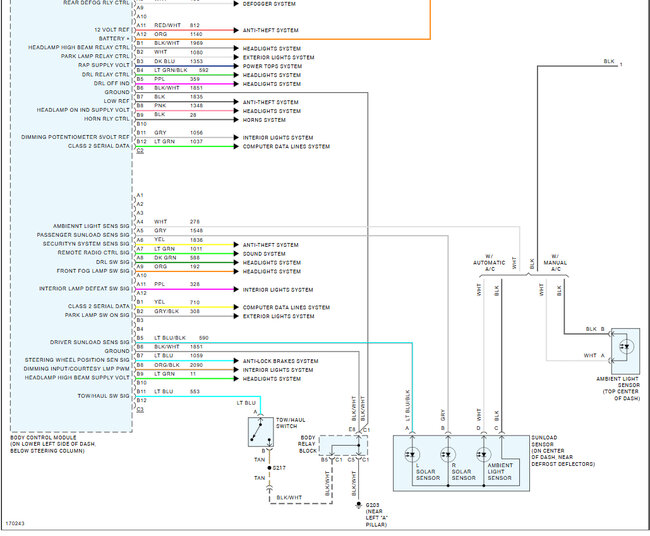Click 'HEADLAMP HIGH BEAM RELAY CTRL' label
The height and width of the screenshot is (536, 650).
click(79, 47)
